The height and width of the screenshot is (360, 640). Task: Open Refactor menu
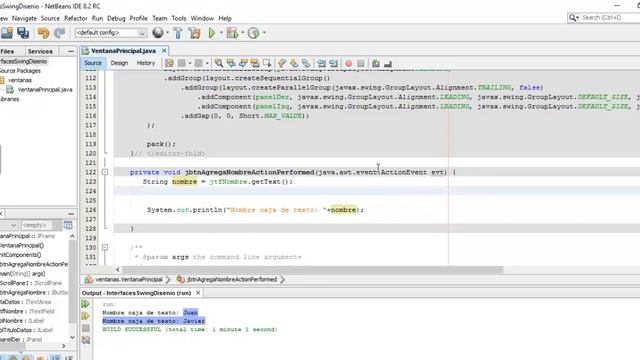tap(76, 18)
